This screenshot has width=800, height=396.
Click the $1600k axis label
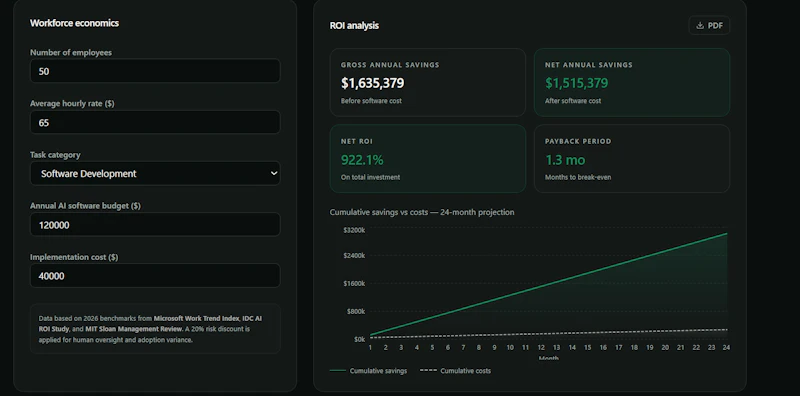(354, 283)
